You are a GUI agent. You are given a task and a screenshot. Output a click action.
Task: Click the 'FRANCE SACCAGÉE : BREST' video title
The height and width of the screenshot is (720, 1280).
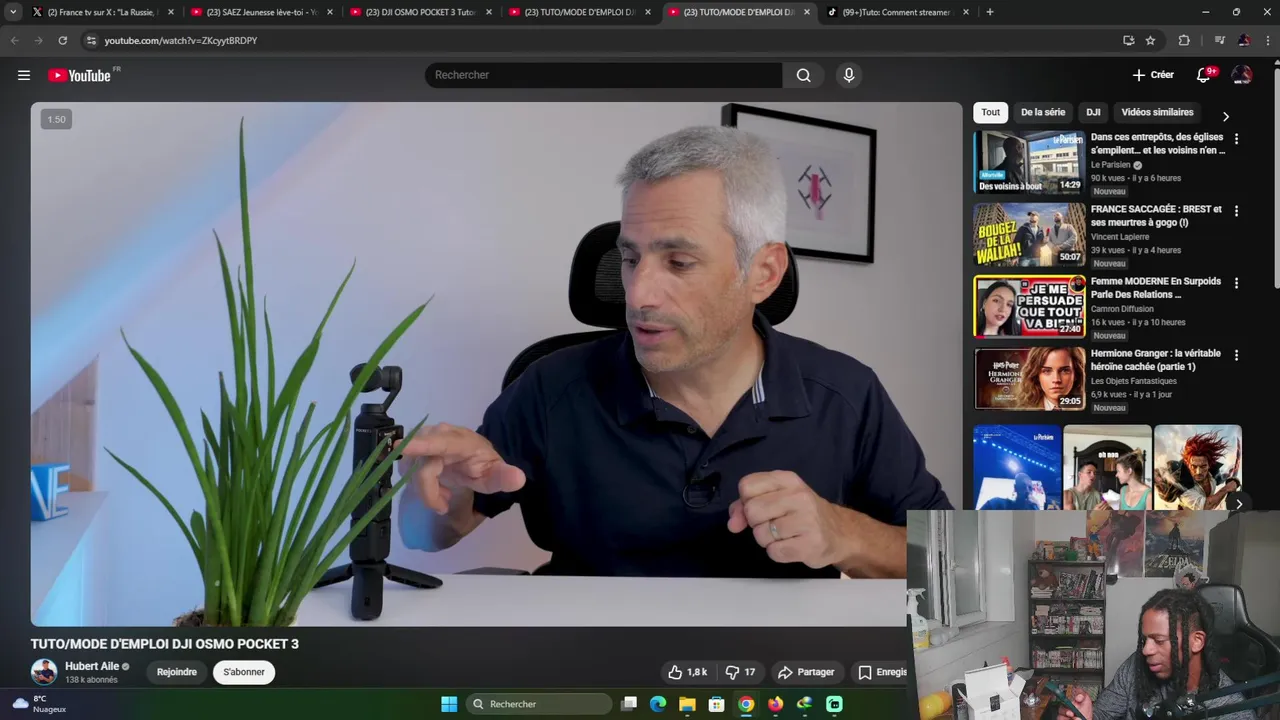[x=1156, y=215]
